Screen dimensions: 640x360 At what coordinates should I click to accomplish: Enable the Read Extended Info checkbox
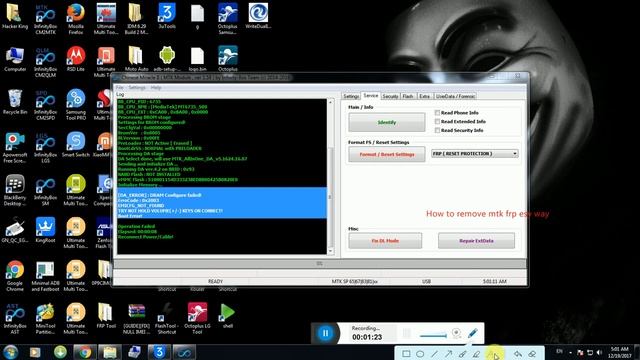point(437,122)
